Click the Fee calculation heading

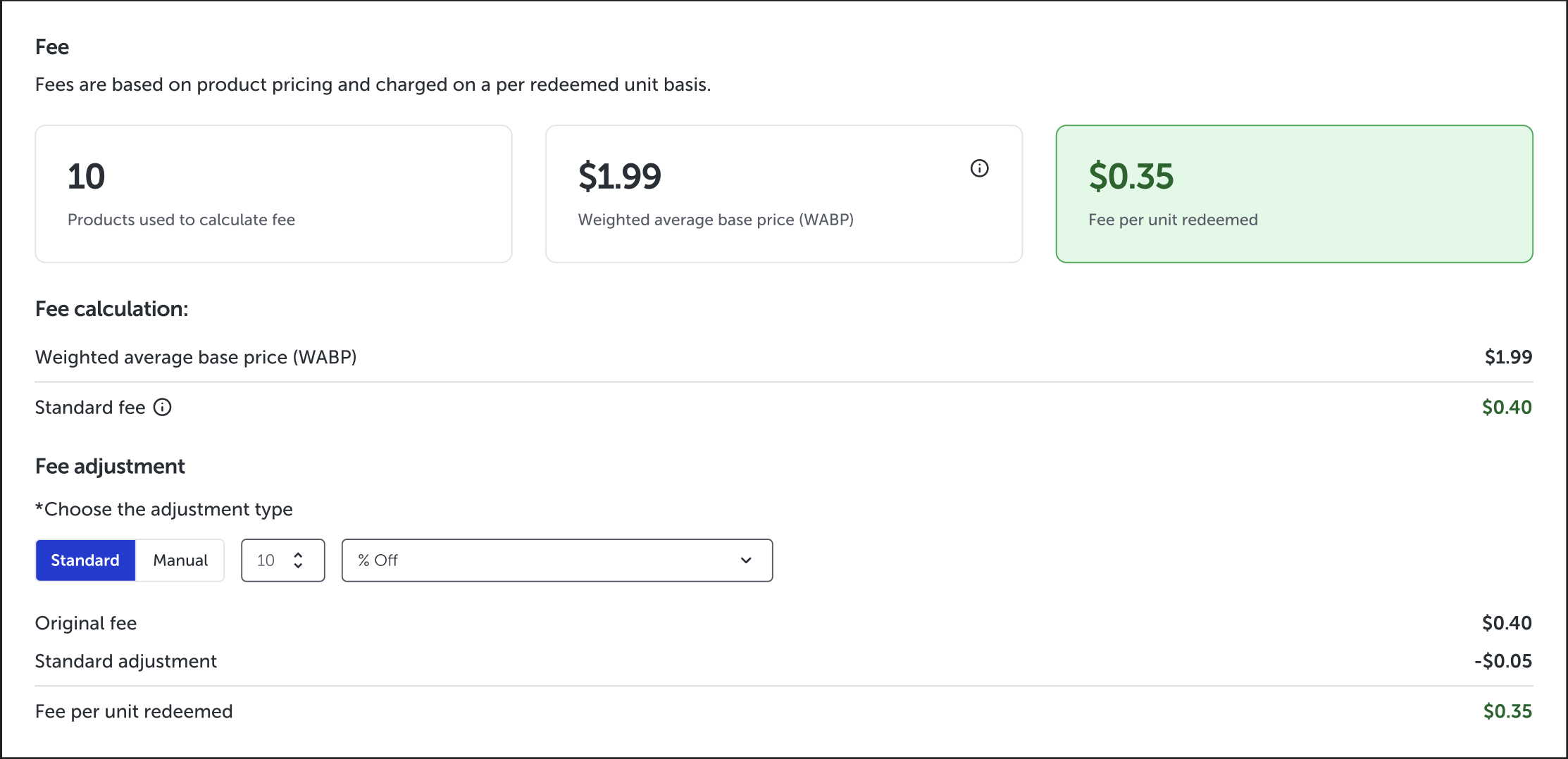pyautogui.click(x=112, y=309)
